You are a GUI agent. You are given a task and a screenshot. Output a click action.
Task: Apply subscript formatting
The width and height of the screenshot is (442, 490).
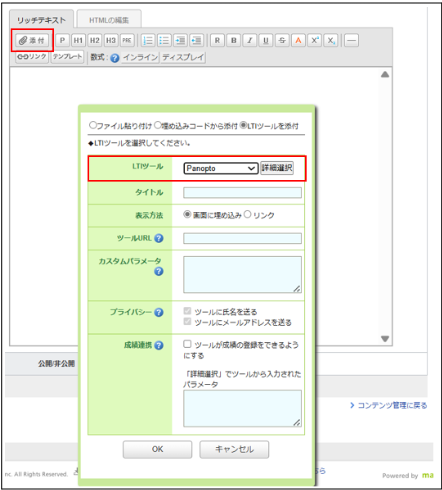coord(331,40)
